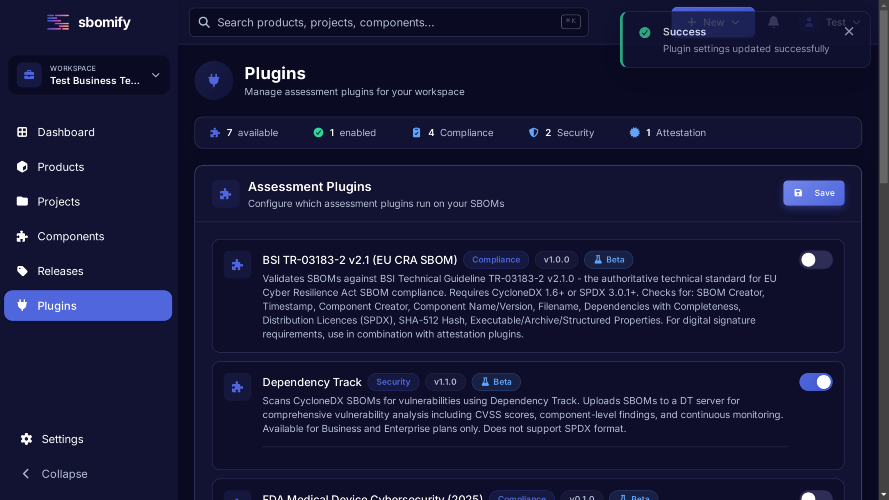
Task: Click the search magnifier icon
Action: tap(204, 22)
